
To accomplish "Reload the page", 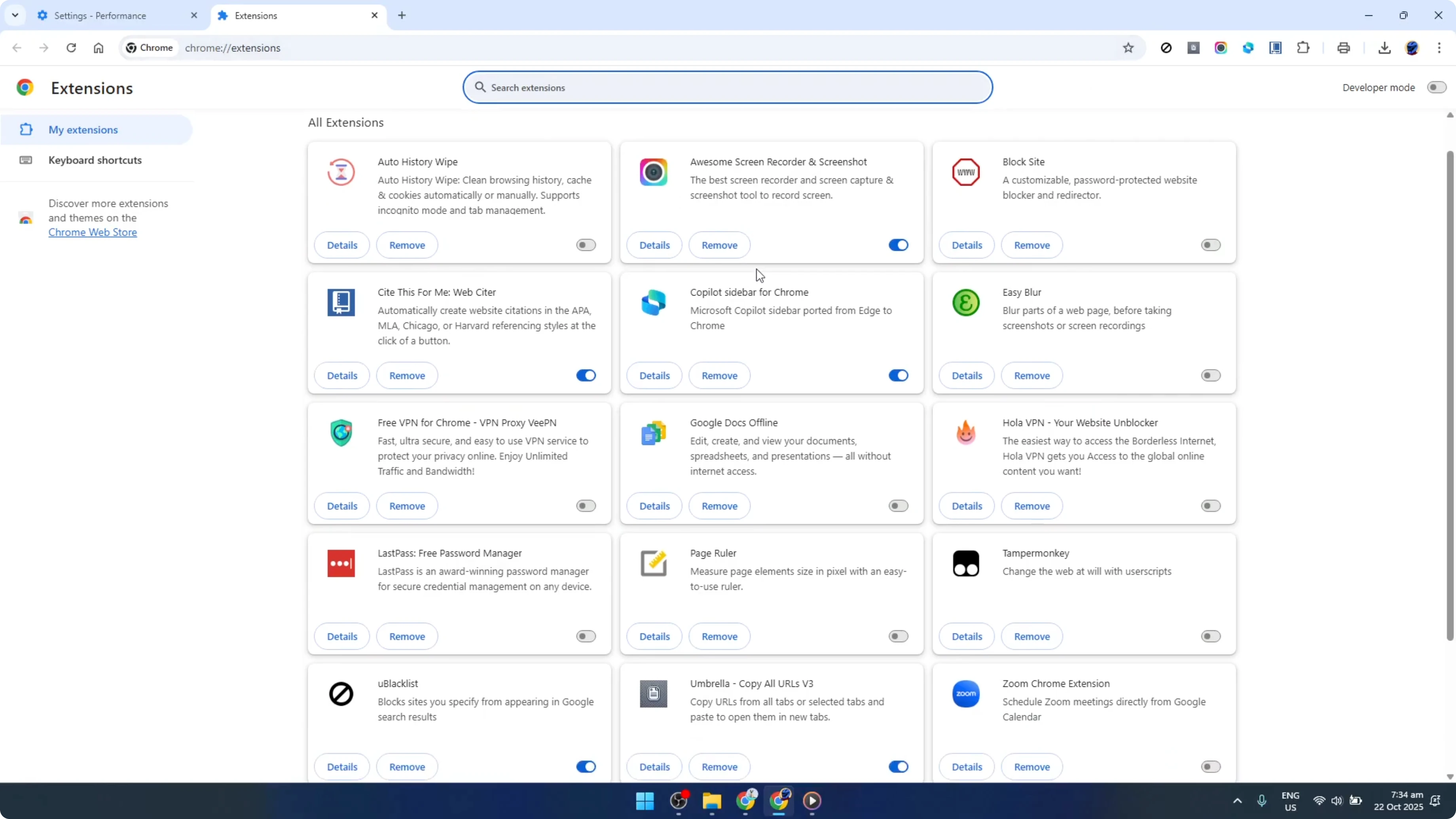I will [x=71, y=48].
